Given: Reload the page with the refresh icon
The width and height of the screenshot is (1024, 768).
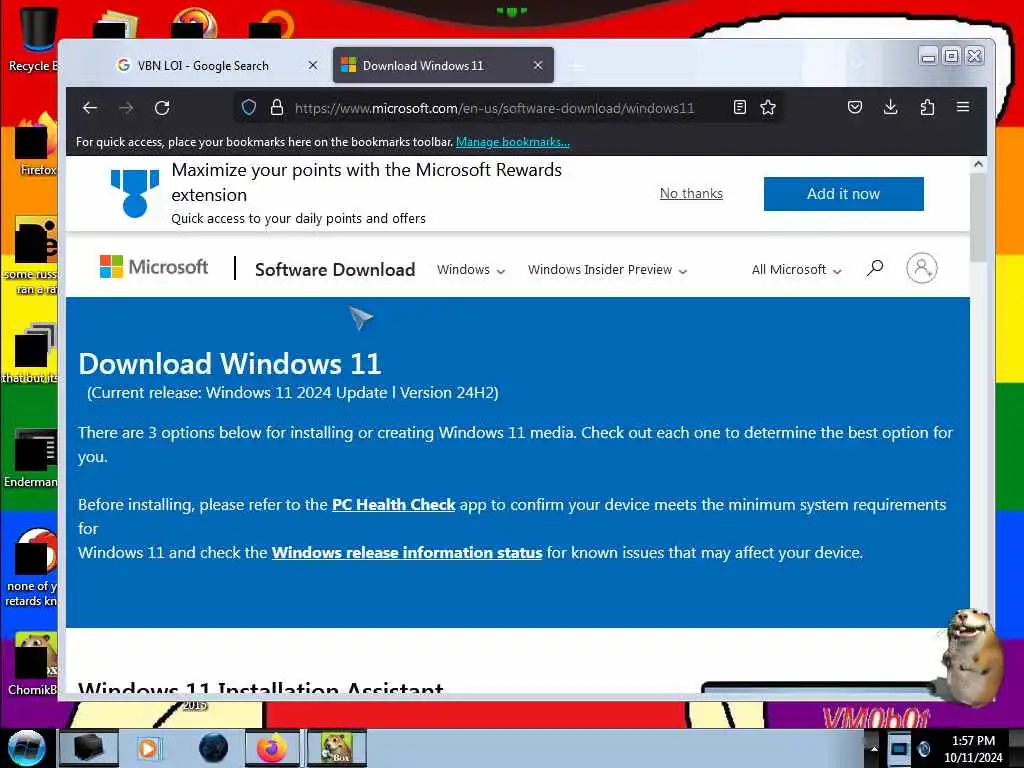Looking at the screenshot, I should tap(162, 108).
